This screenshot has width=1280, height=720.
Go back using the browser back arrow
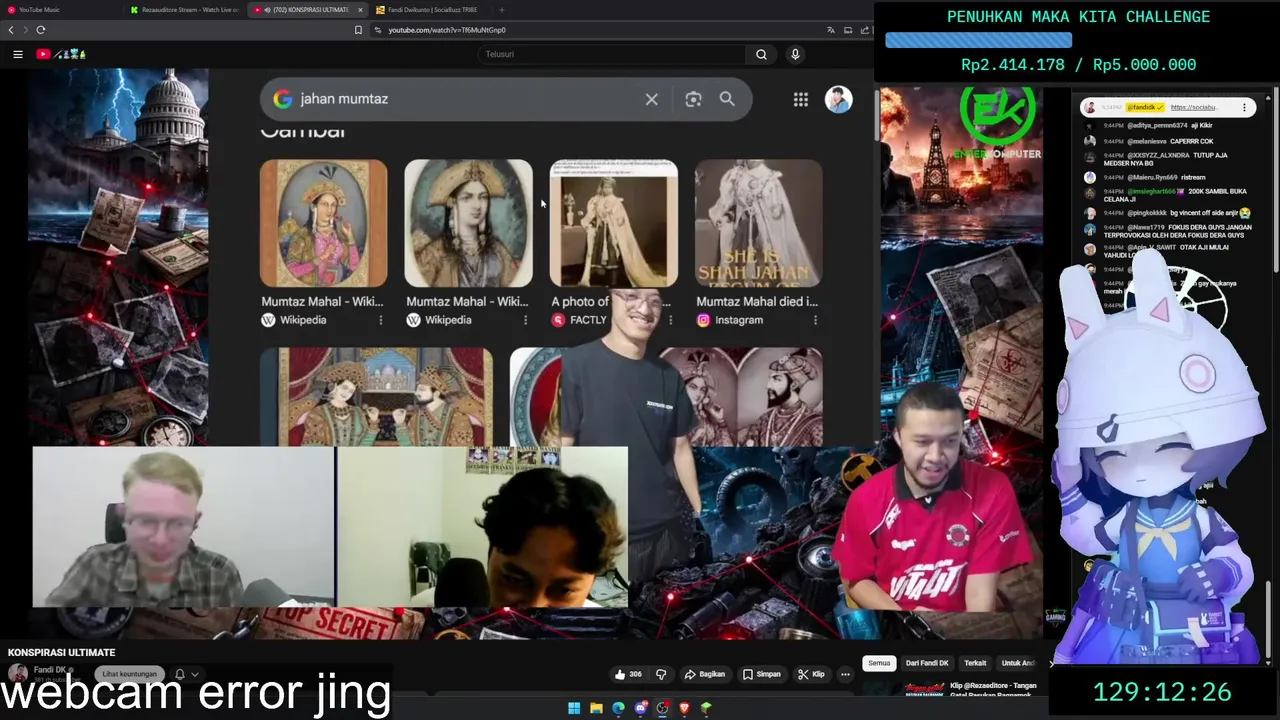11,30
